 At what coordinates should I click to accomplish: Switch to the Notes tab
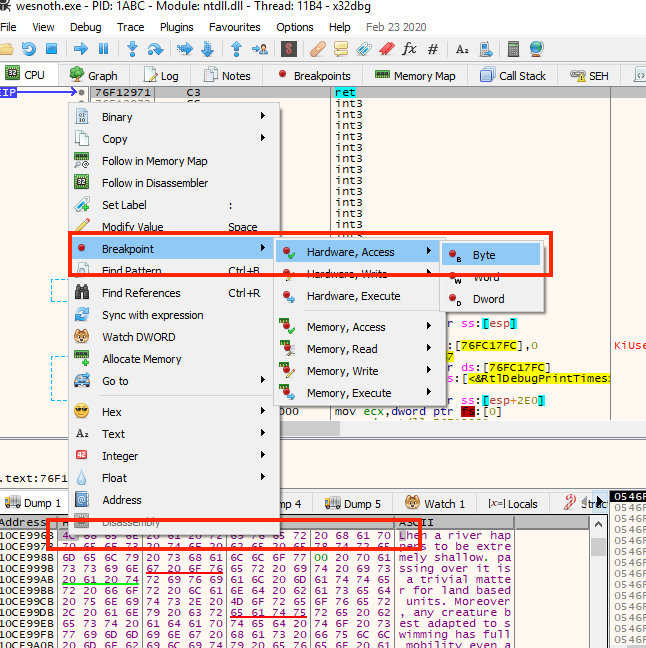coord(227,76)
